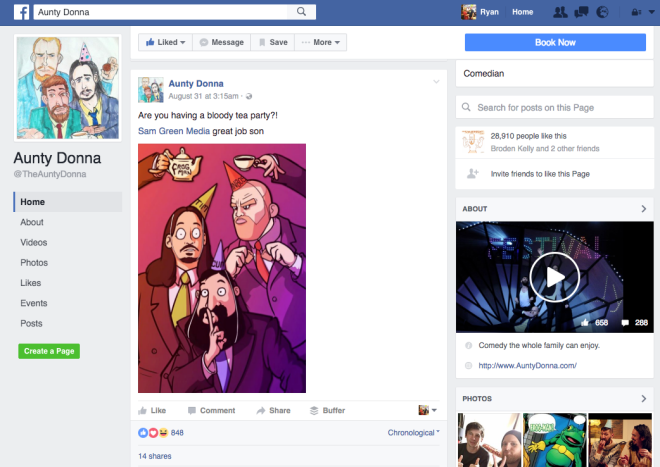
Task: Click the Create a Page button
Action: point(49,351)
